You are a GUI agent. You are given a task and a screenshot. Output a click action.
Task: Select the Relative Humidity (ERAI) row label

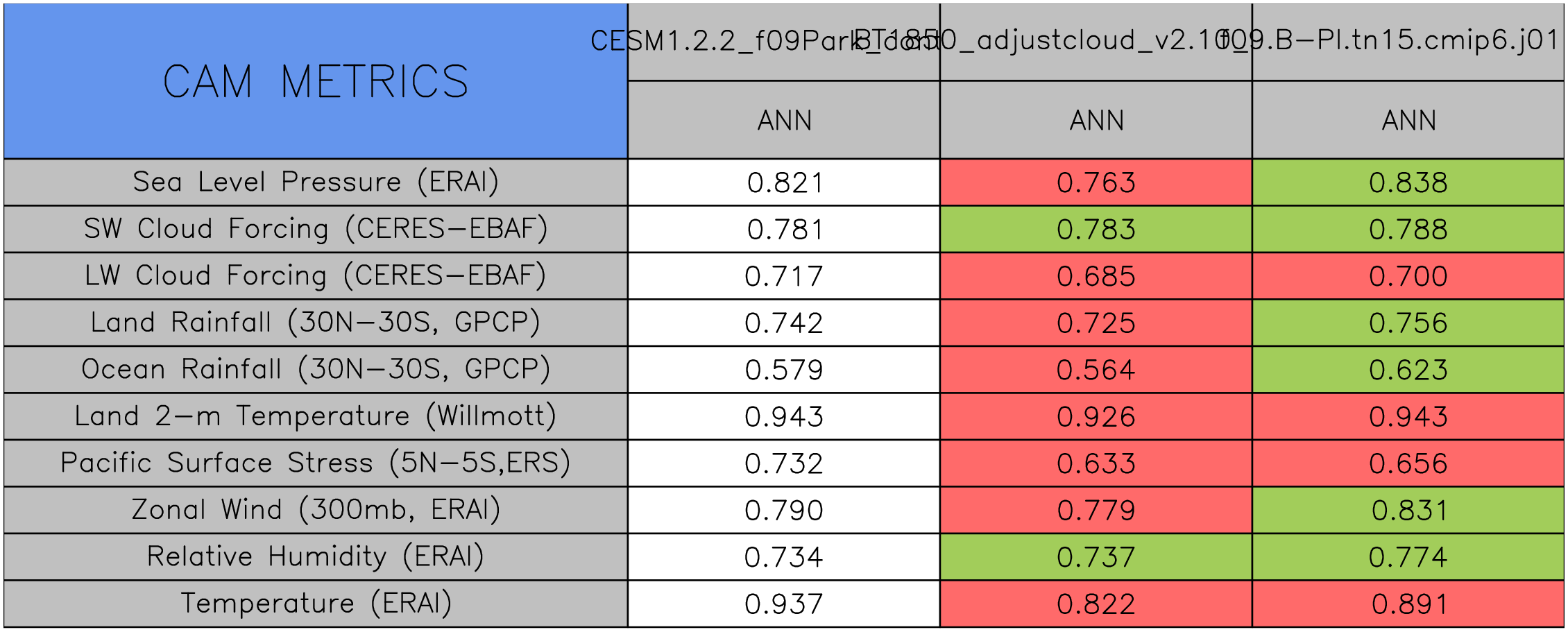click(x=316, y=556)
